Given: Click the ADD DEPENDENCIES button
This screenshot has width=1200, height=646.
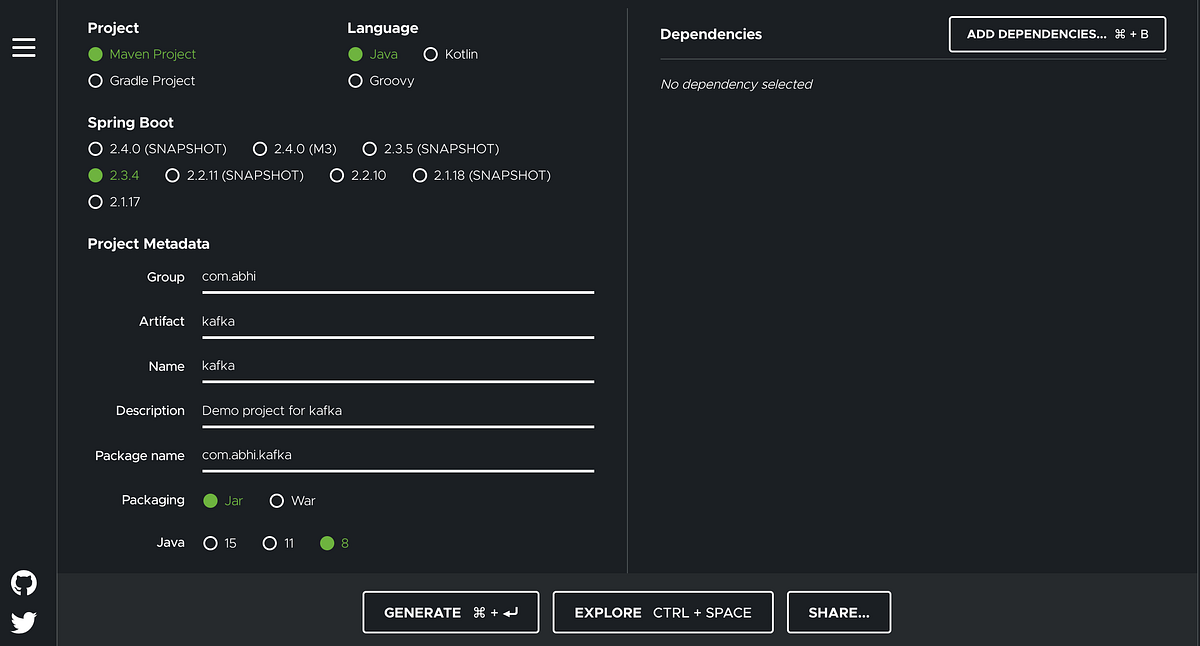Looking at the screenshot, I should pos(1057,33).
